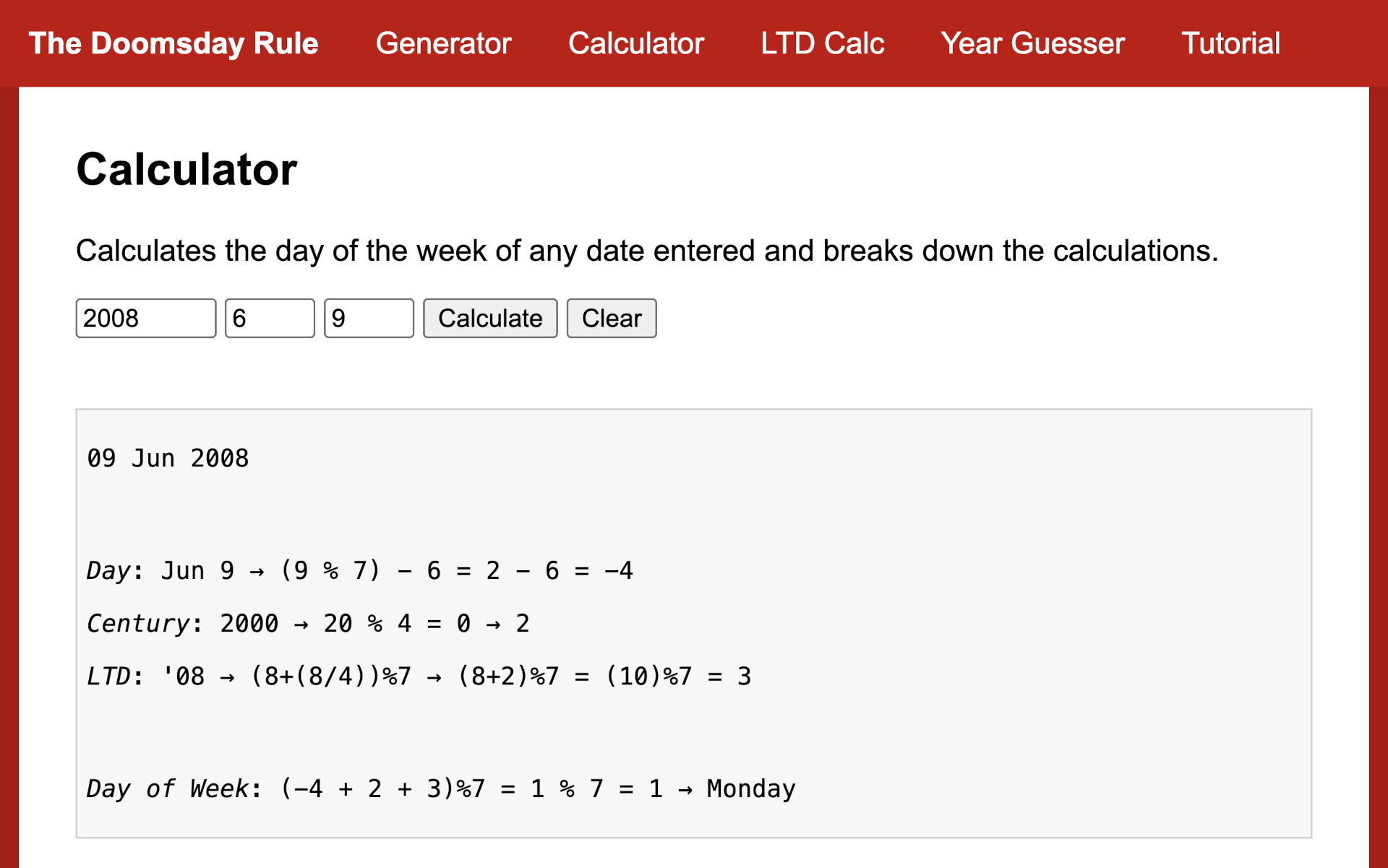Click the Calculator page heading

click(187, 170)
